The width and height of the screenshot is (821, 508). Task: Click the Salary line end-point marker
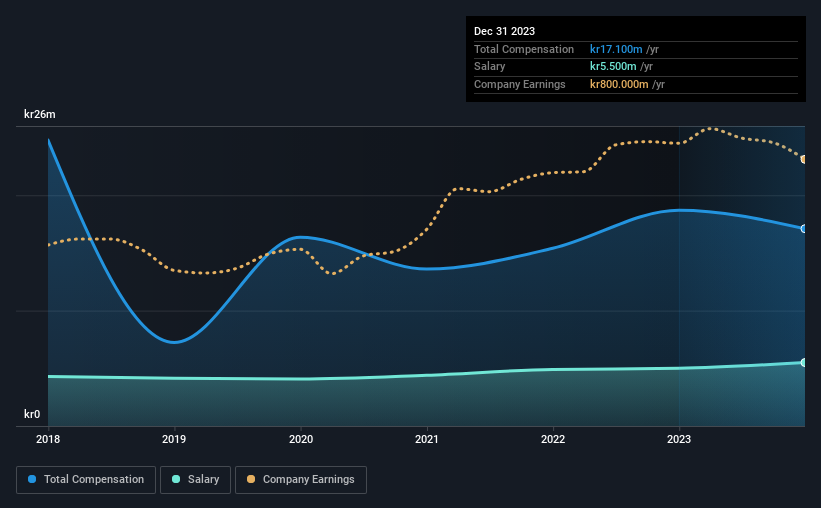(x=804, y=362)
